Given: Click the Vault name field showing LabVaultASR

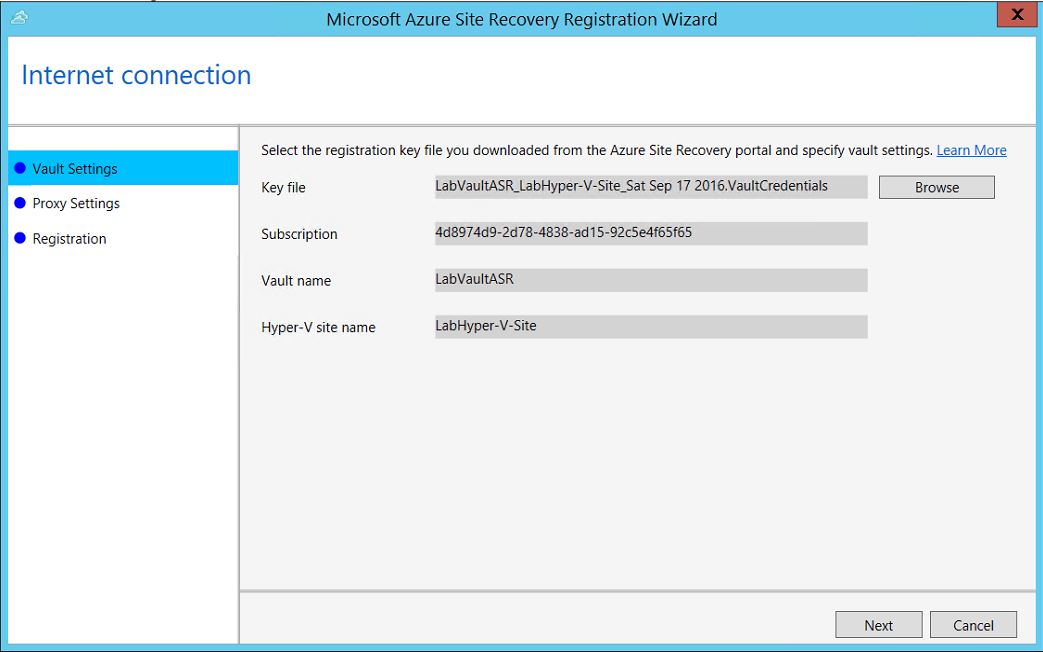Looking at the screenshot, I should pyautogui.click(x=650, y=280).
